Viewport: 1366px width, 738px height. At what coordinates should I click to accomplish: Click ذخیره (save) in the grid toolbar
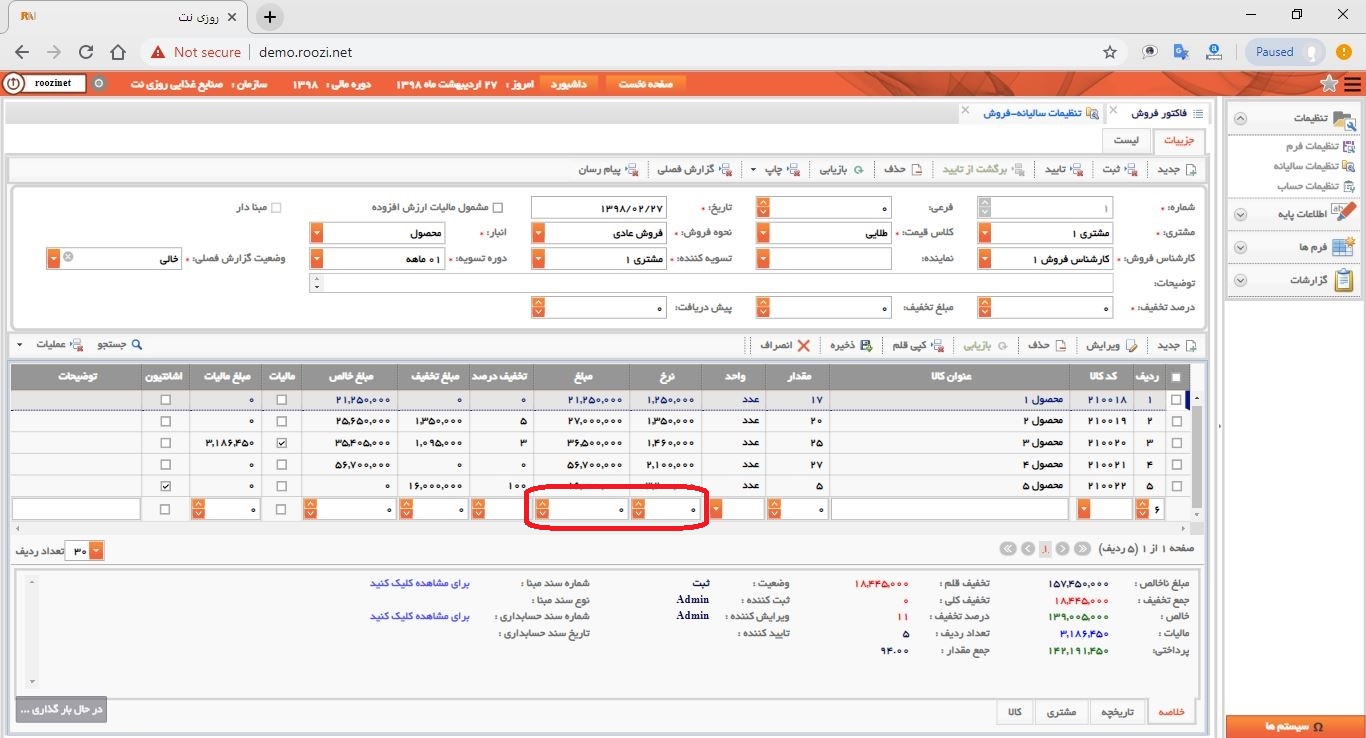(851, 345)
